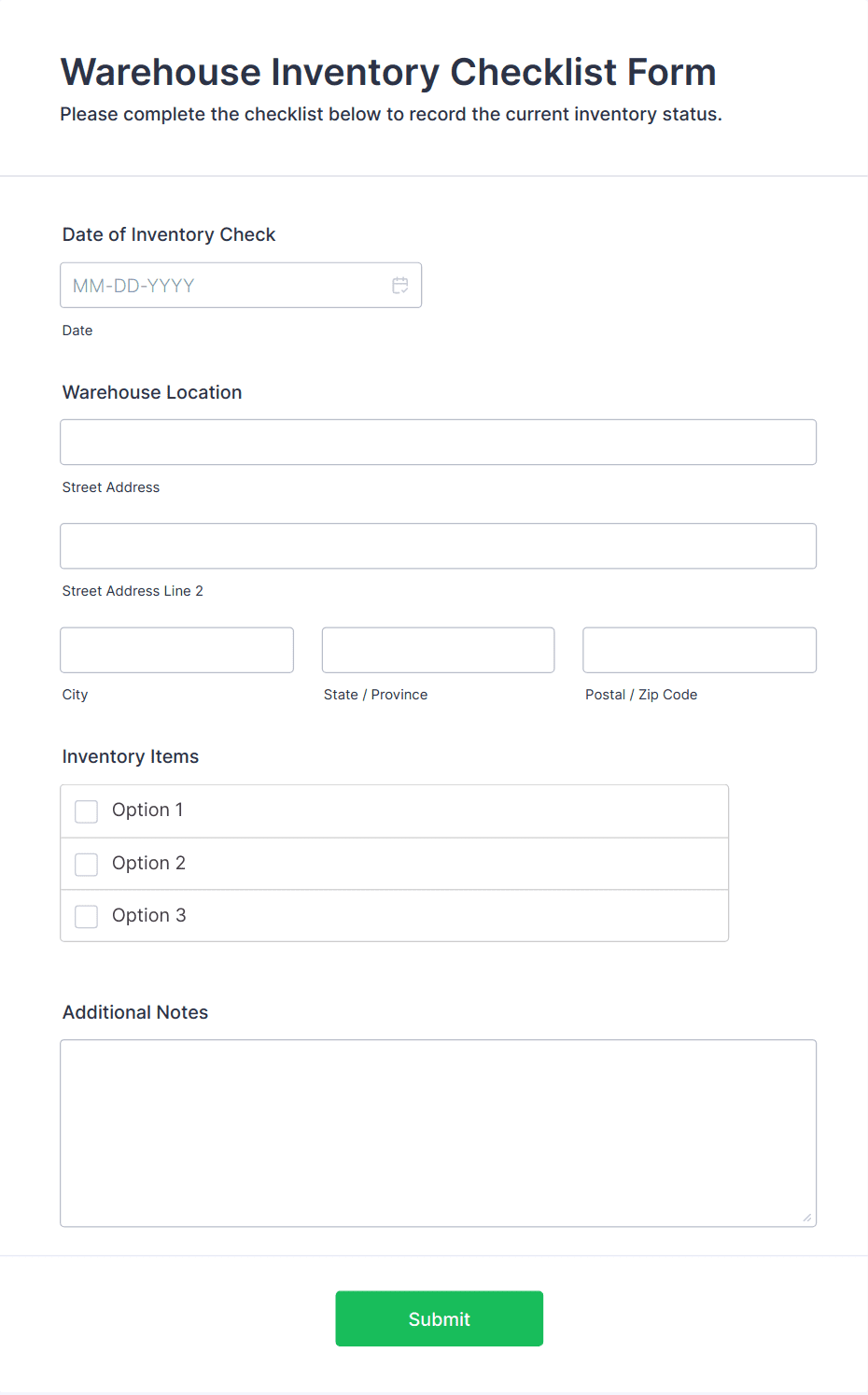
Task: Click the Street Address Line 2 field
Action: pyautogui.click(x=438, y=546)
